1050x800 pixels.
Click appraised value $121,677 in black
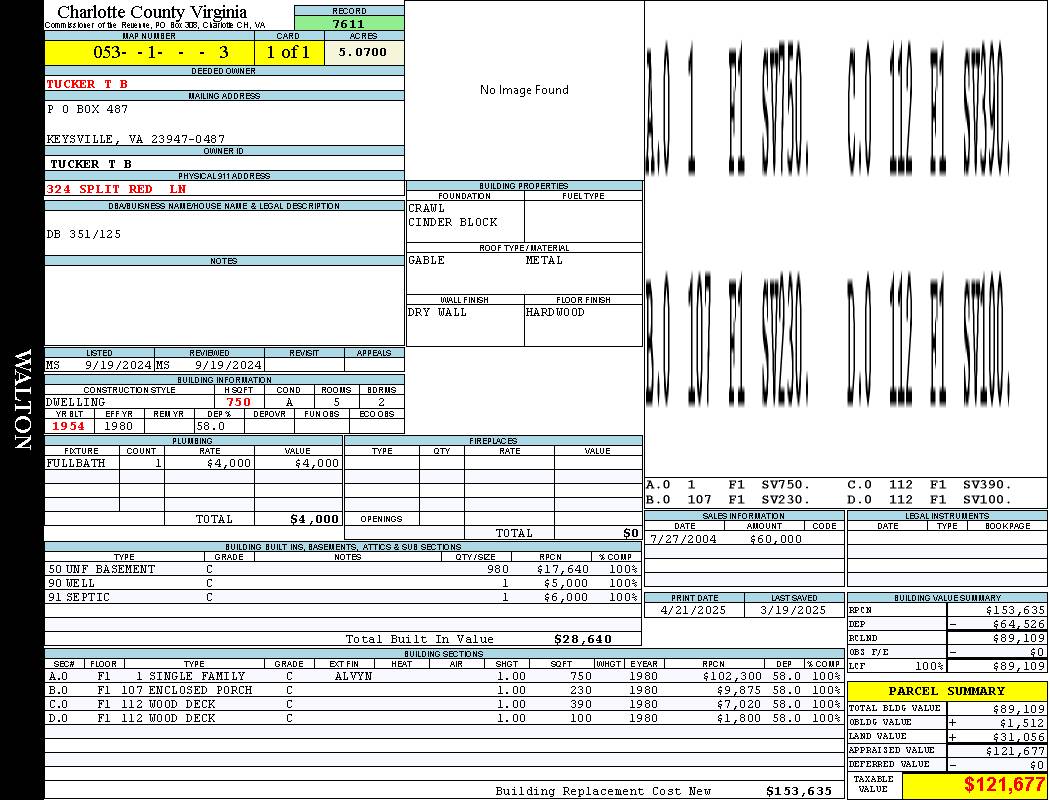point(1015,751)
